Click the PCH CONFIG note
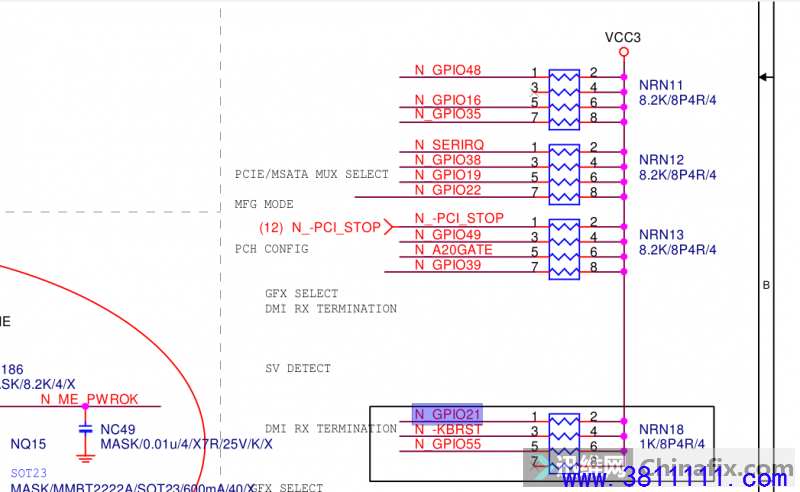 271,249
